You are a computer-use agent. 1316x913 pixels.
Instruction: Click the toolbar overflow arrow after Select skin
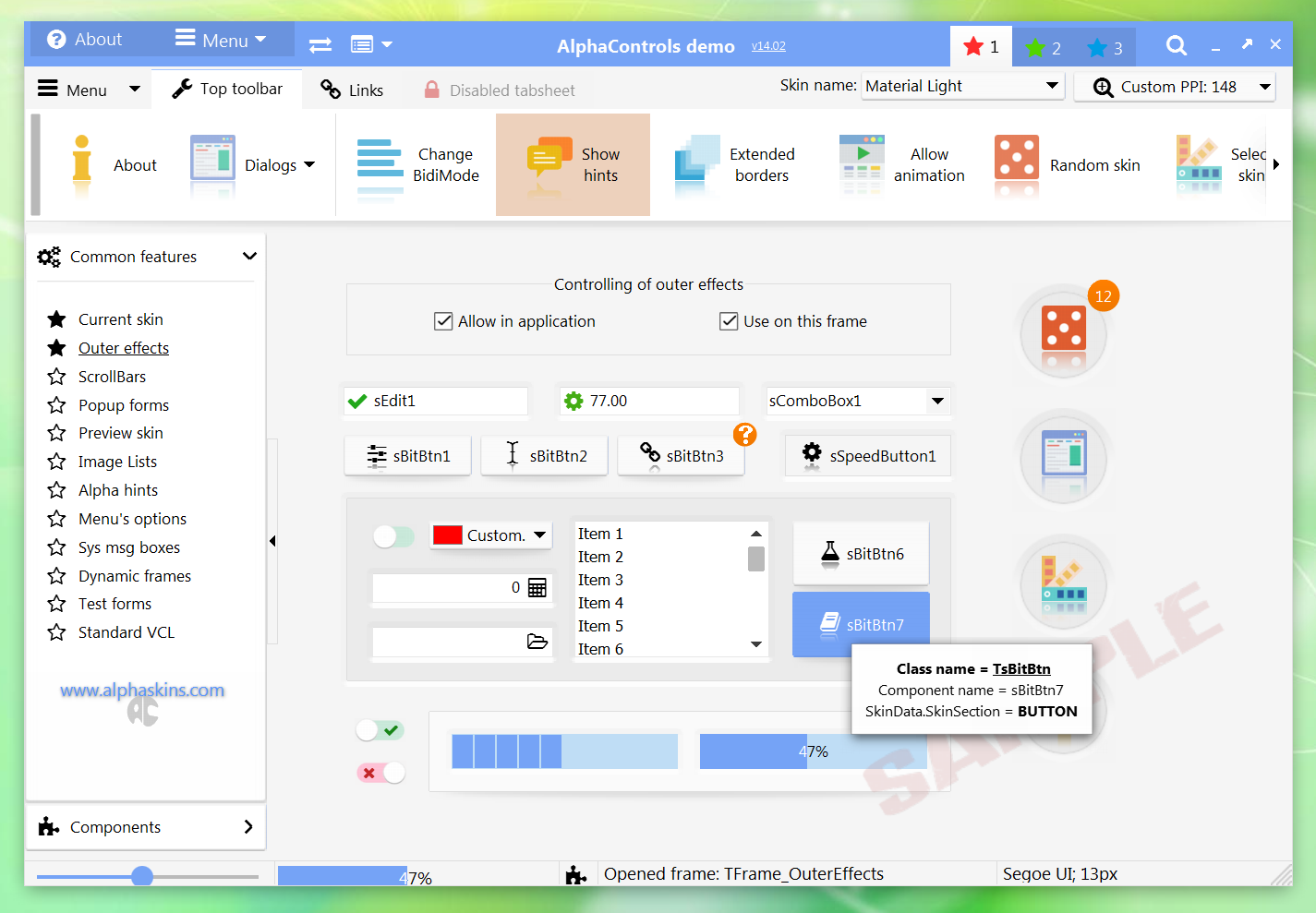(1276, 164)
